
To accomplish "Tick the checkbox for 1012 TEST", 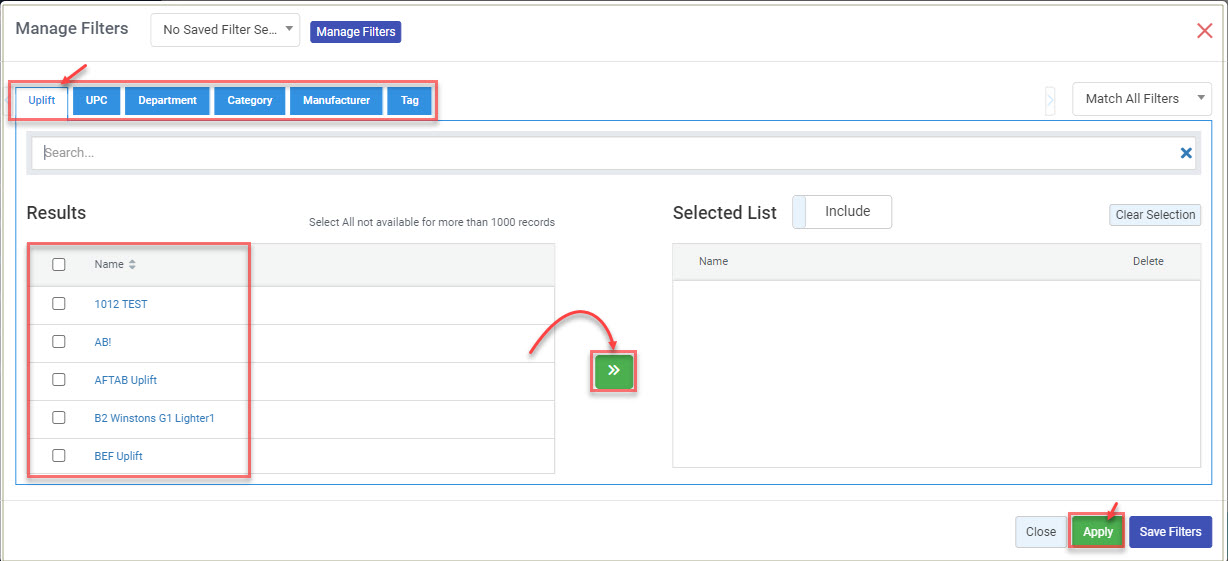I will point(59,304).
